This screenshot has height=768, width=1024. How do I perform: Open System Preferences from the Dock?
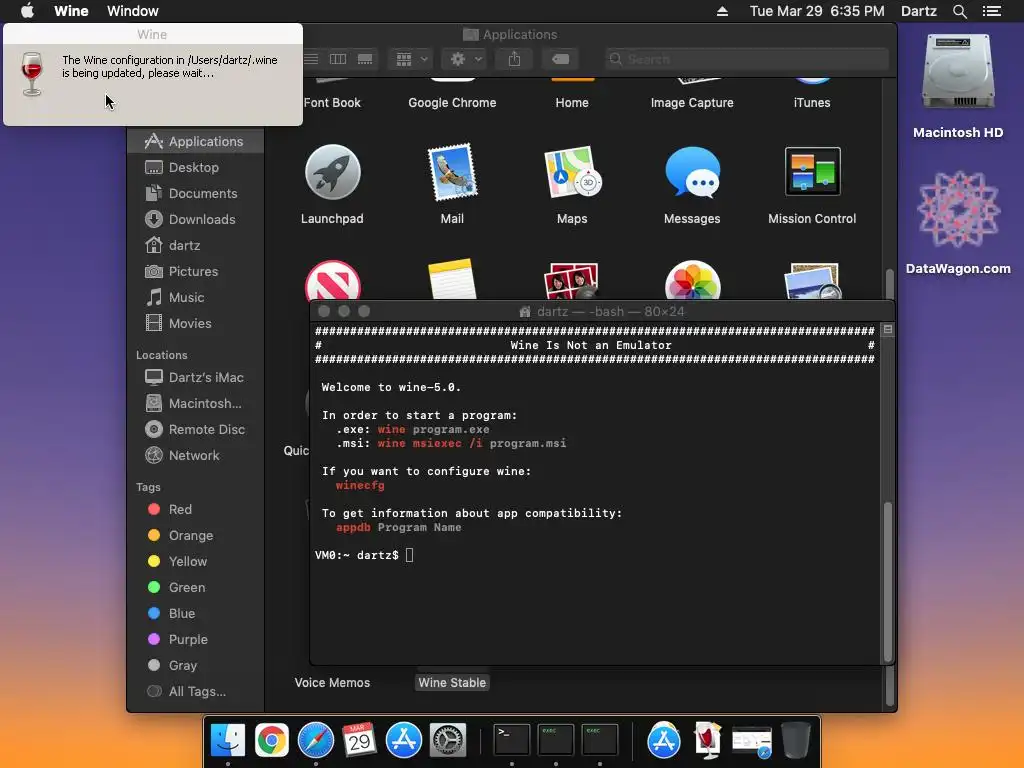447,740
